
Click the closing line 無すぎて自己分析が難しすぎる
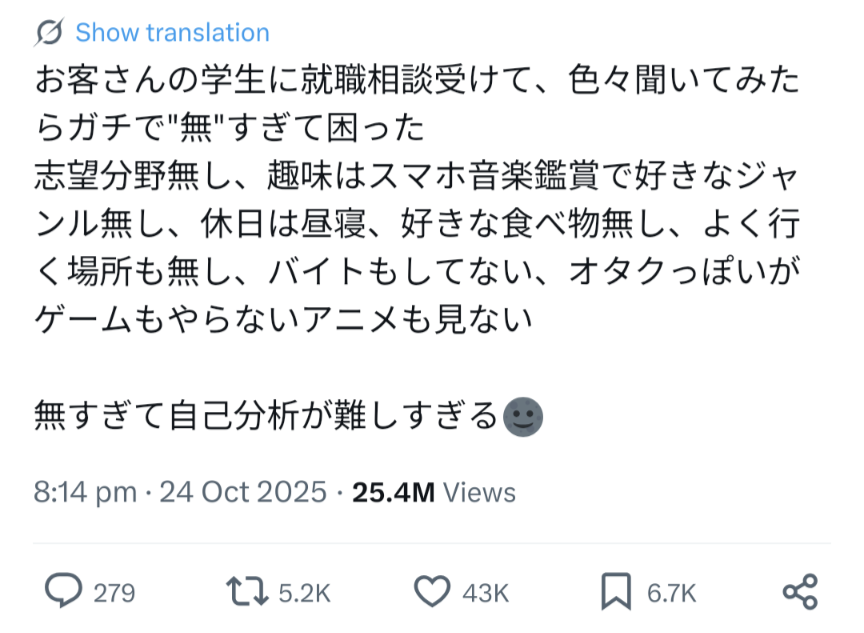265,414
